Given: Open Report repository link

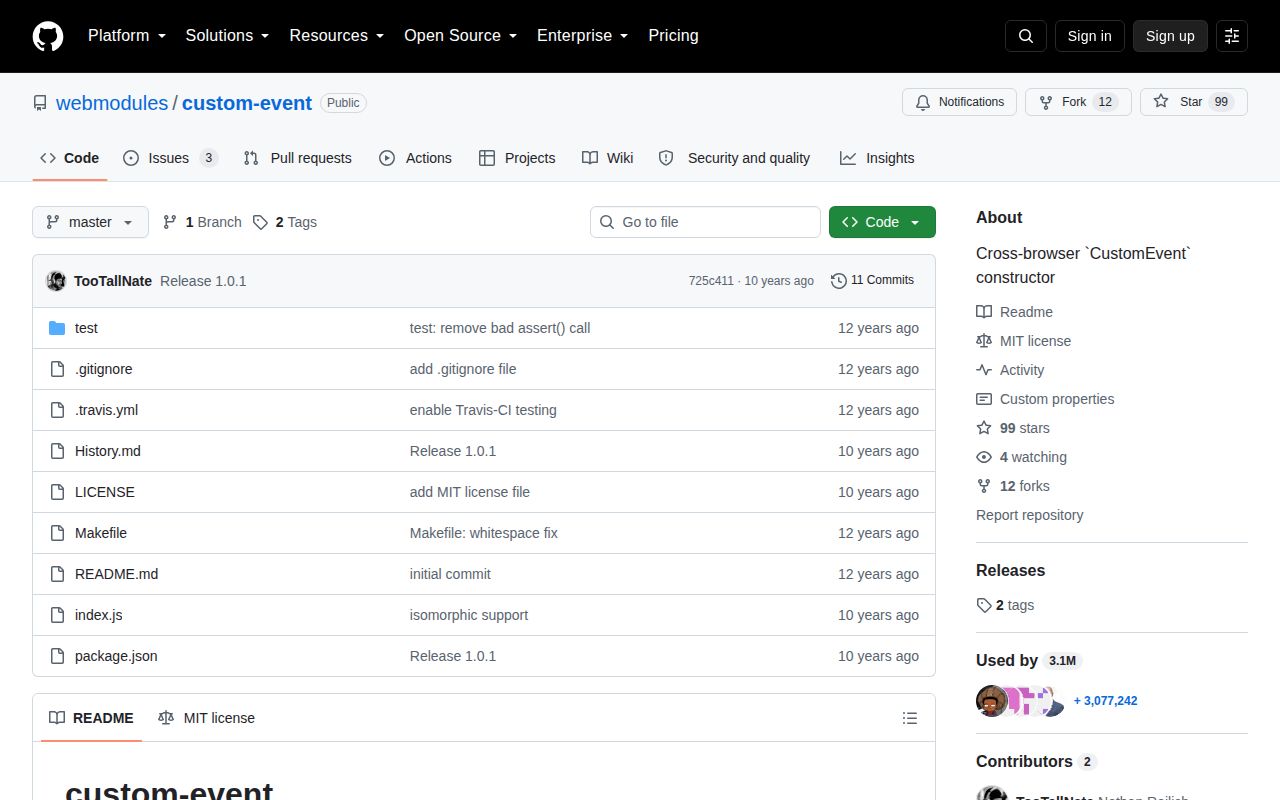Looking at the screenshot, I should coord(1029,515).
